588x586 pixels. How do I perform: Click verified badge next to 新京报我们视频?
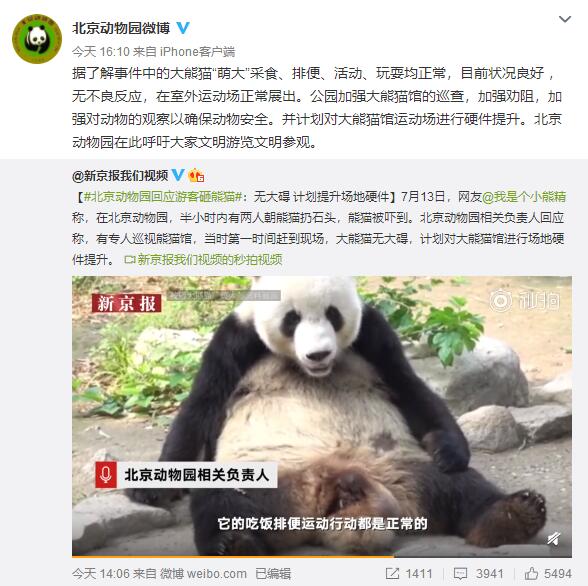point(178,175)
